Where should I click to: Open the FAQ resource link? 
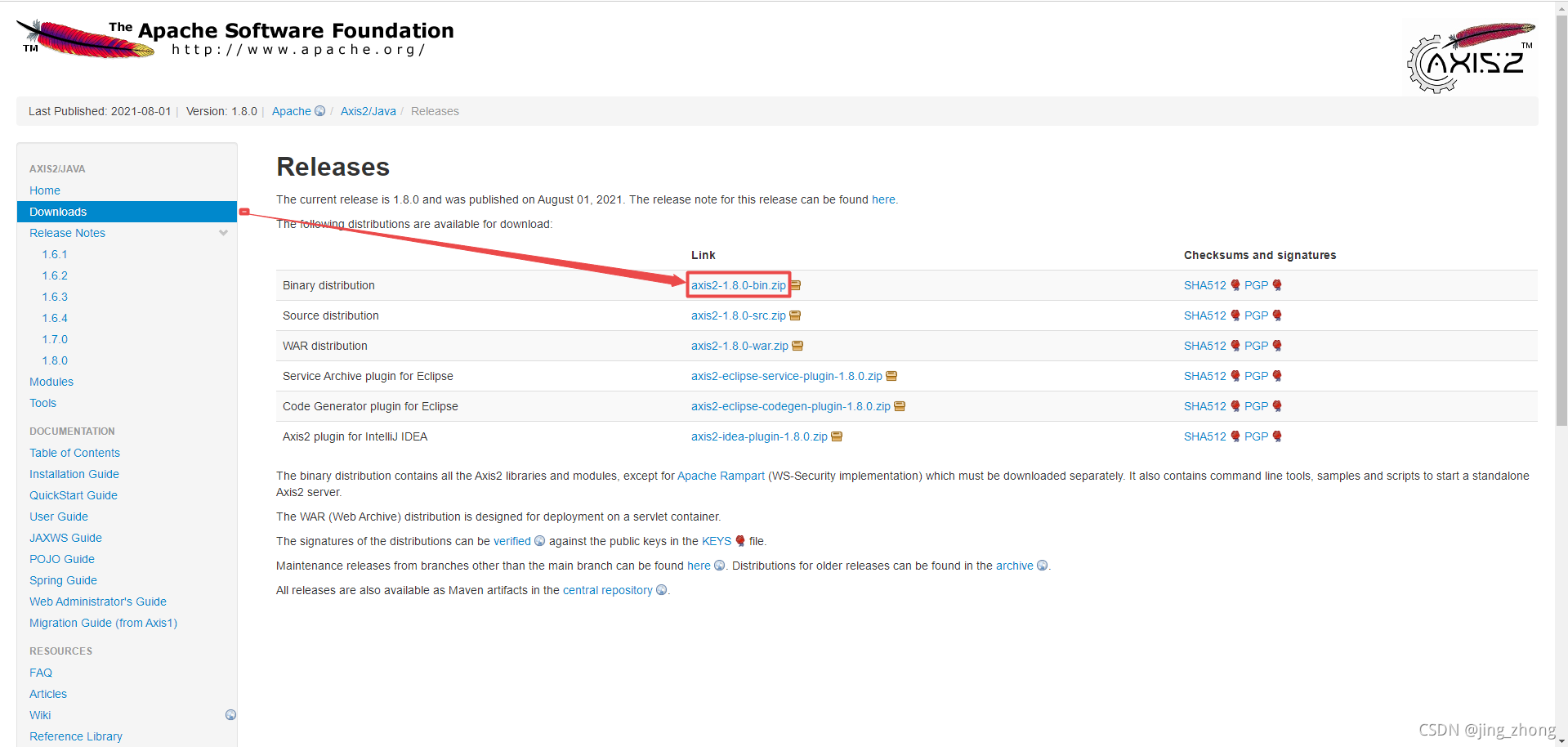(41, 673)
